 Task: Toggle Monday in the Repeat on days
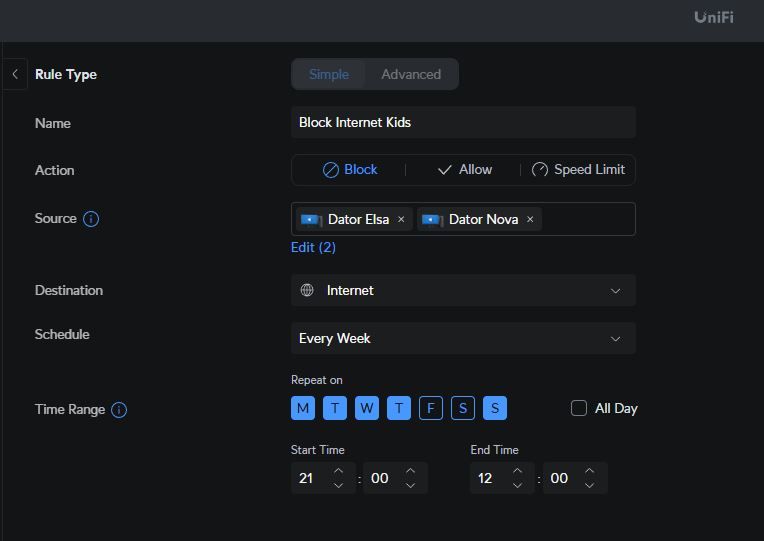[302, 408]
